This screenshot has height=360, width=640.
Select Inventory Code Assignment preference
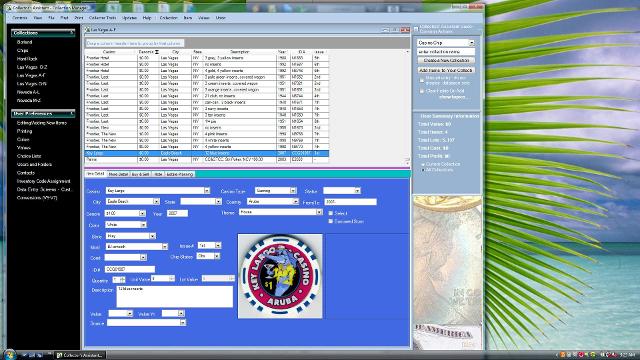tap(44, 181)
